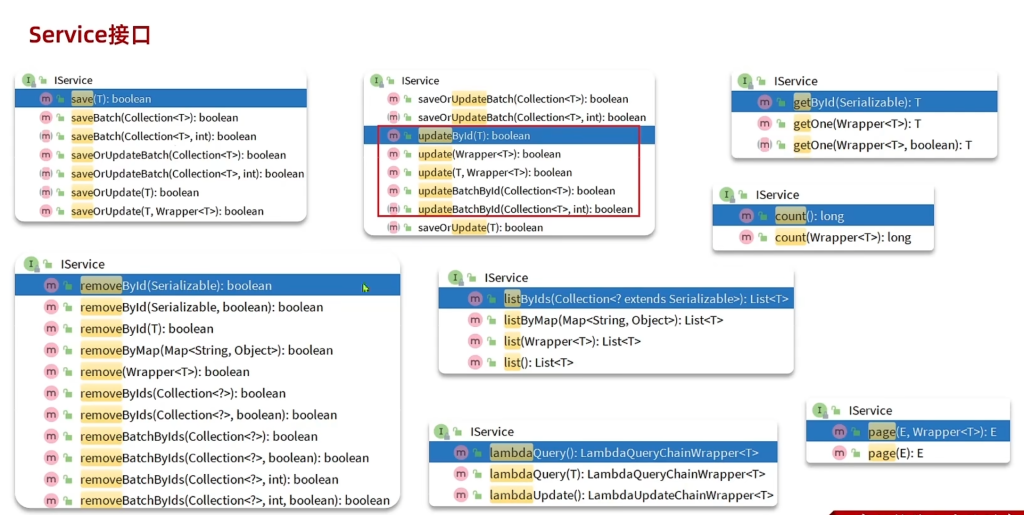Viewport: 1024px width, 515px height.
Task: Choose saveBatch(Collection<T>, int) method
Action: pos(163,136)
